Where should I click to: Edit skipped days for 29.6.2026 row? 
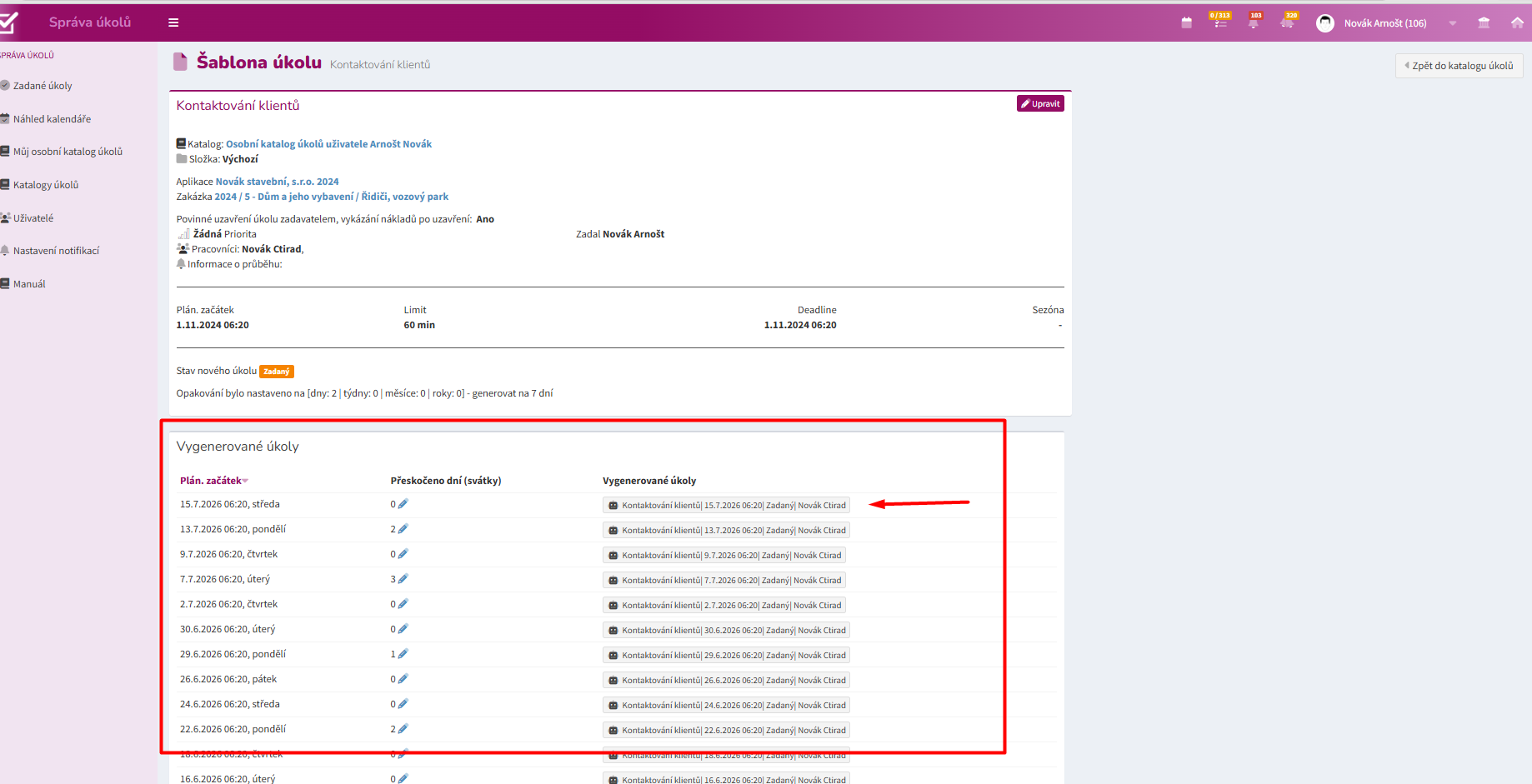click(403, 654)
